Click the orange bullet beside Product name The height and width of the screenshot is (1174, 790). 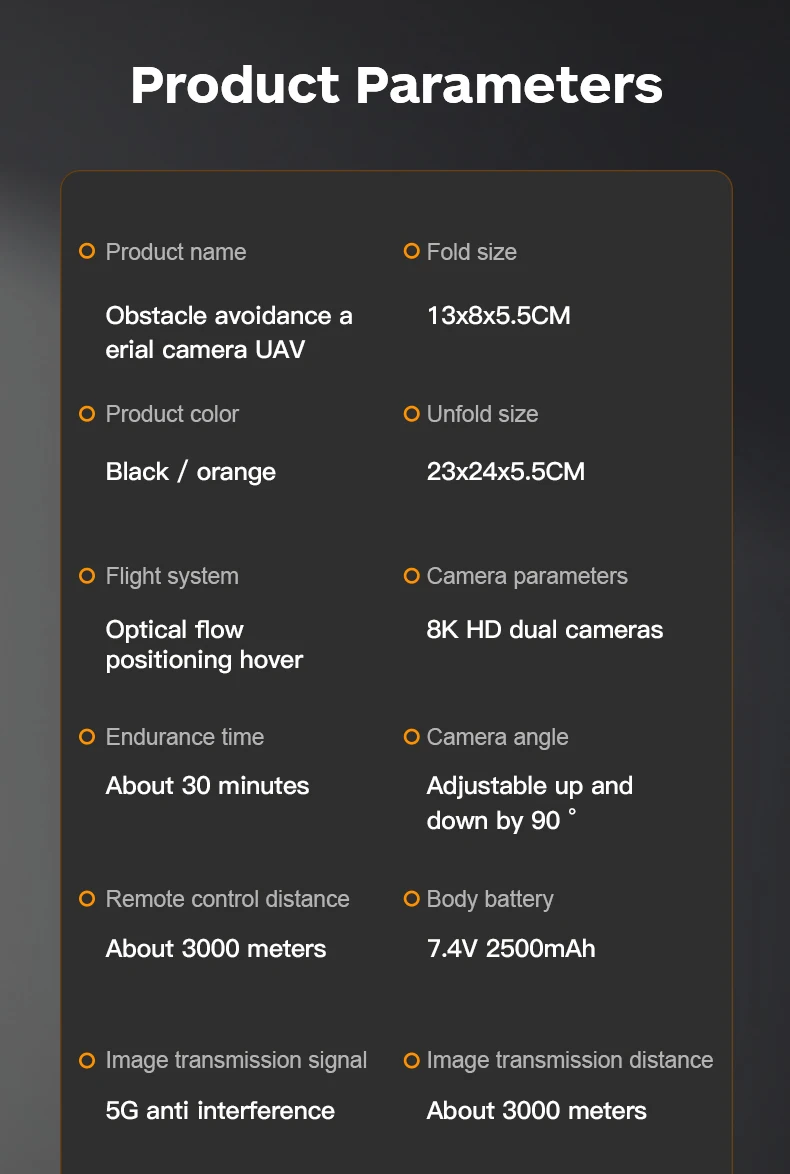[87, 252]
